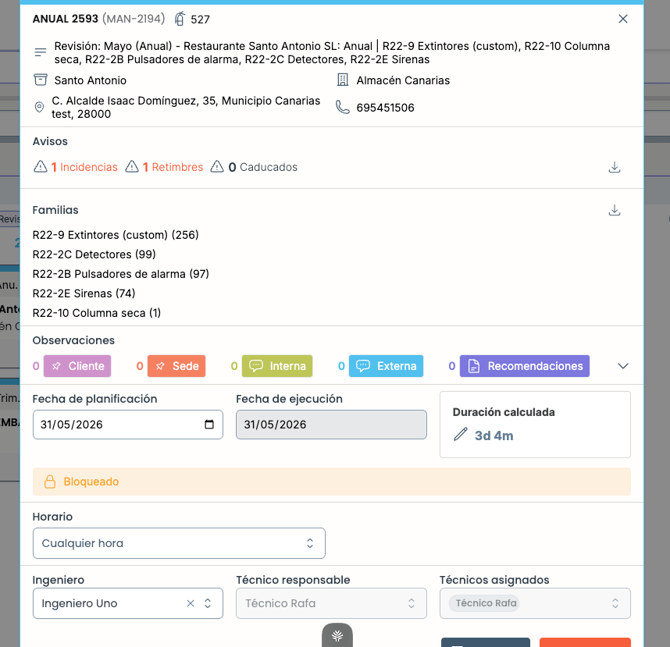Image resolution: width=670 pixels, height=647 pixels.
Task: Click the Fecha de ejecución field
Action: pos(331,424)
